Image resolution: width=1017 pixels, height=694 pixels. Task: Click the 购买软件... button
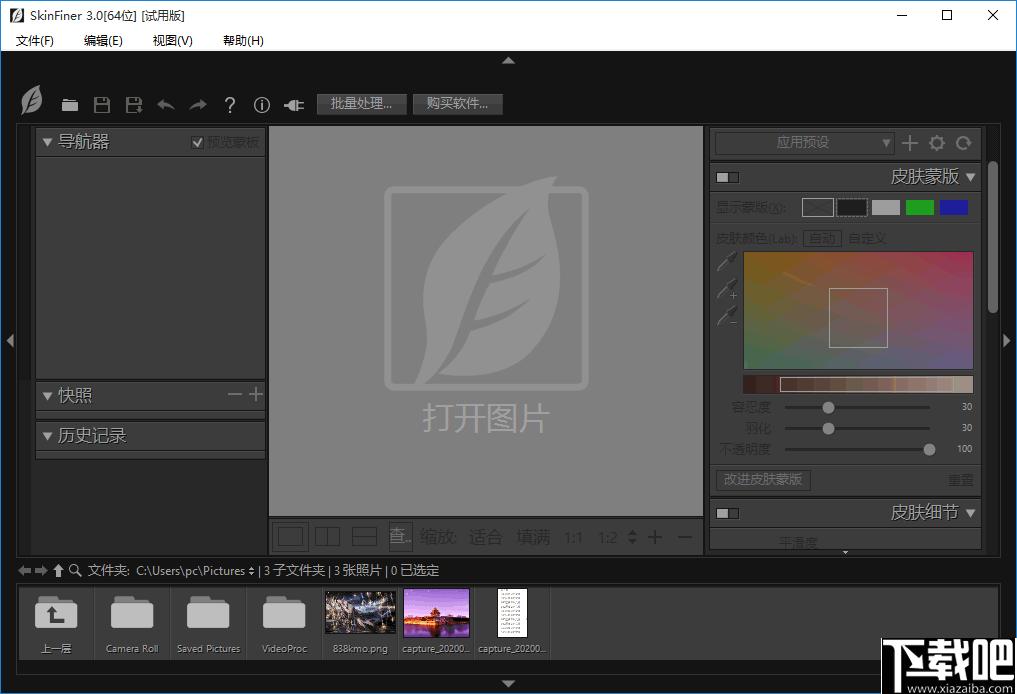[x=457, y=104]
